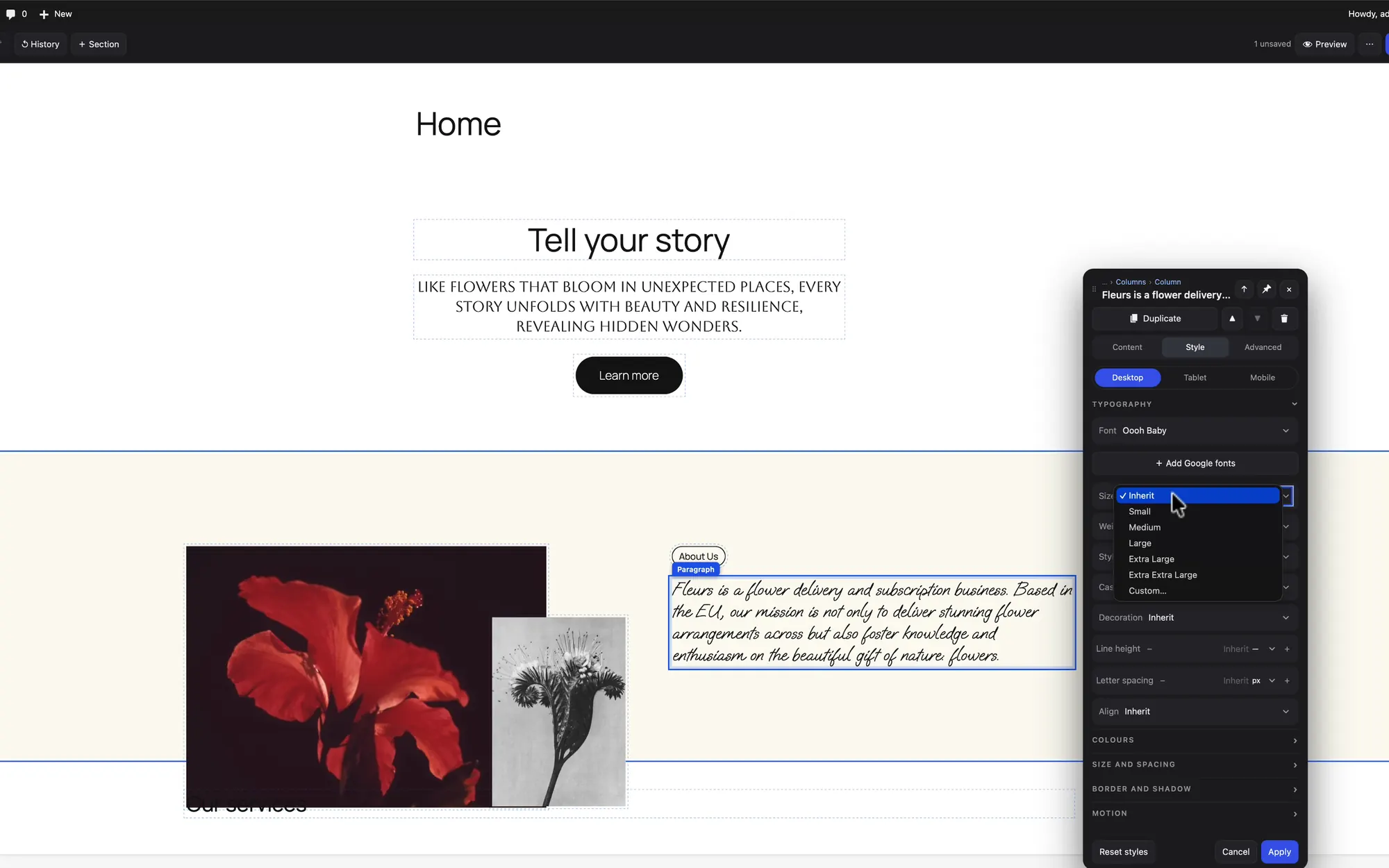Open the Advanced tab

1263,347
